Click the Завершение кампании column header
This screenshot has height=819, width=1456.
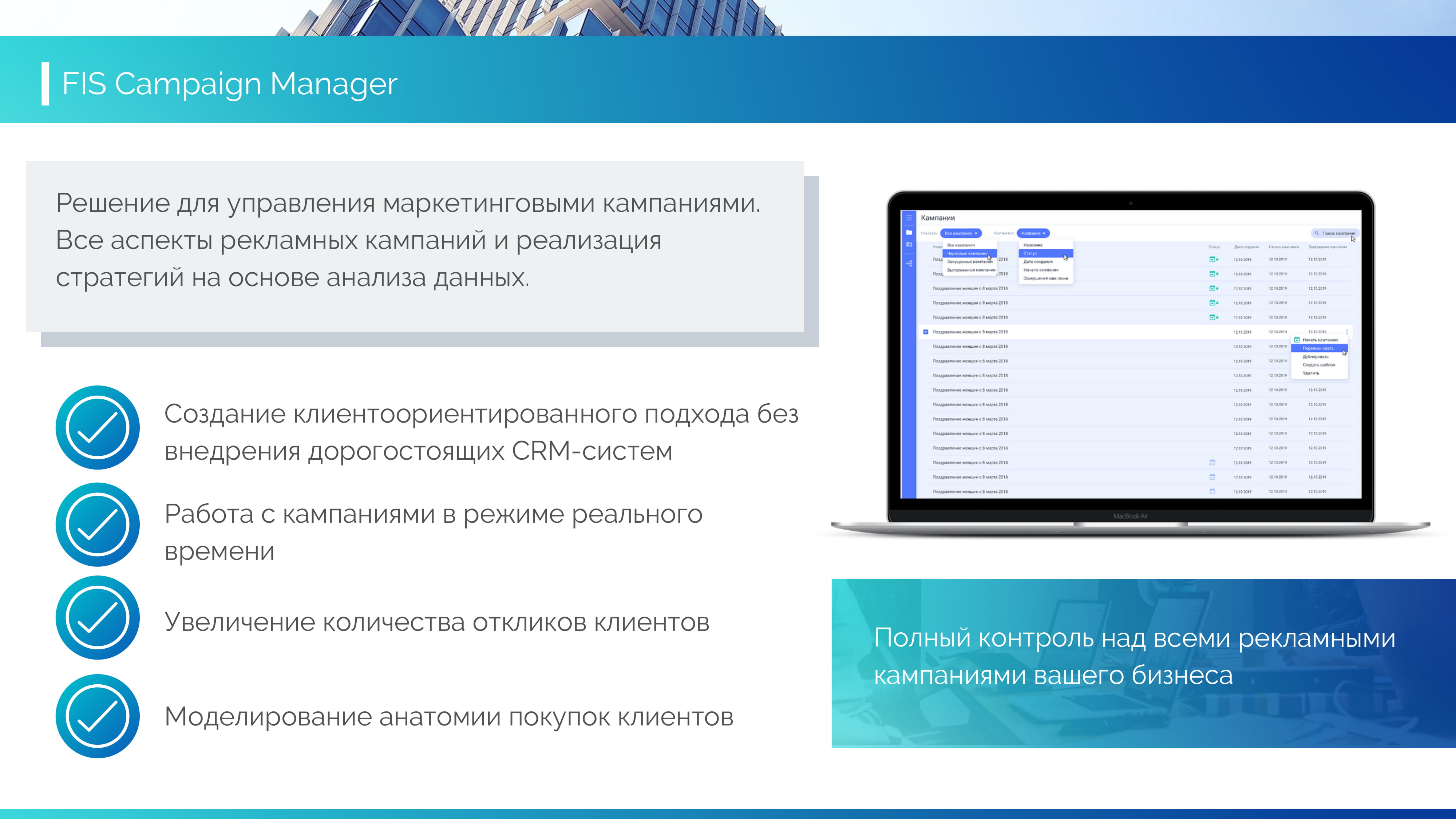point(1328,247)
